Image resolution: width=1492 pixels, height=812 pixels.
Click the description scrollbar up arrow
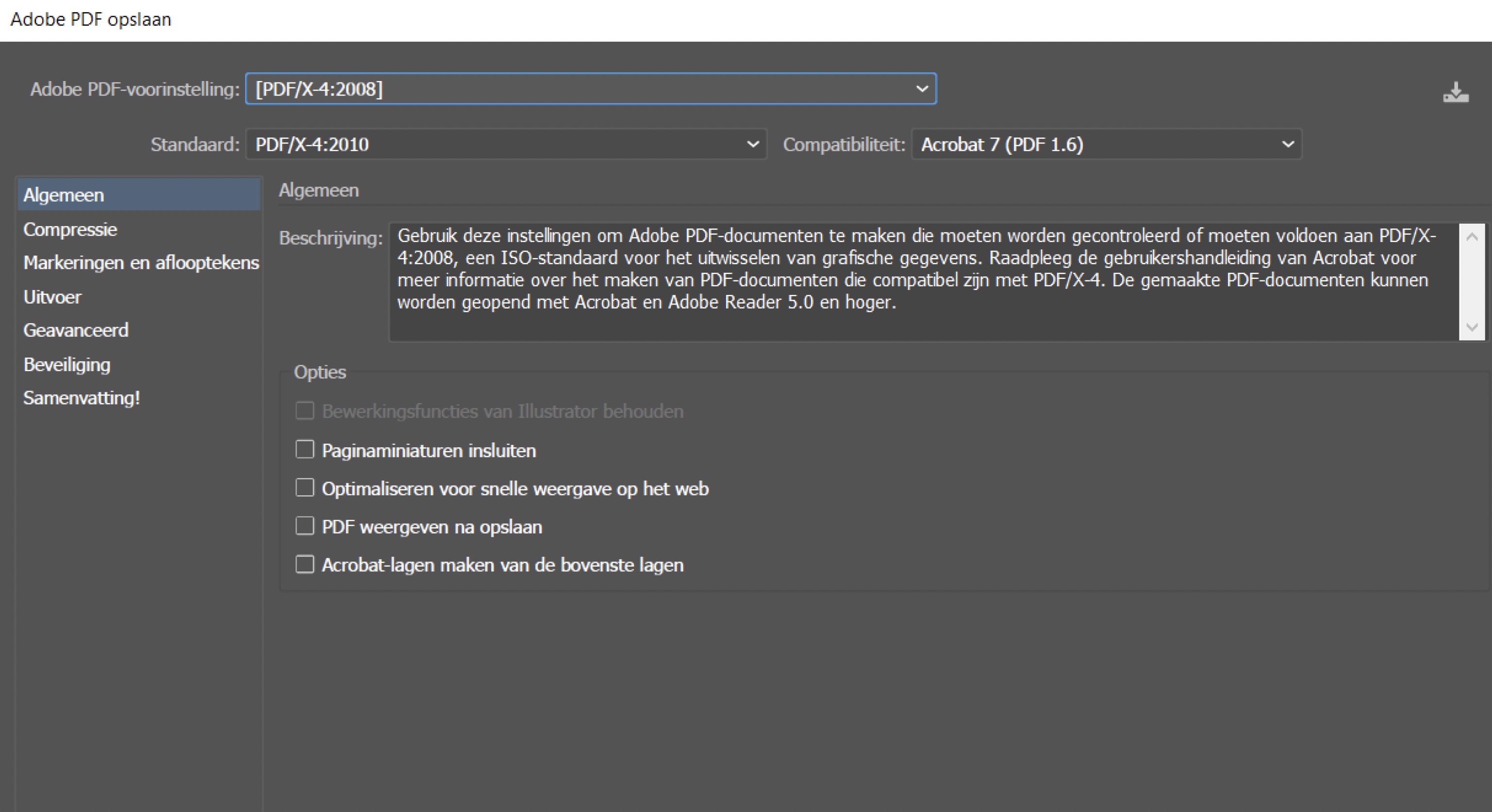(x=1472, y=237)
